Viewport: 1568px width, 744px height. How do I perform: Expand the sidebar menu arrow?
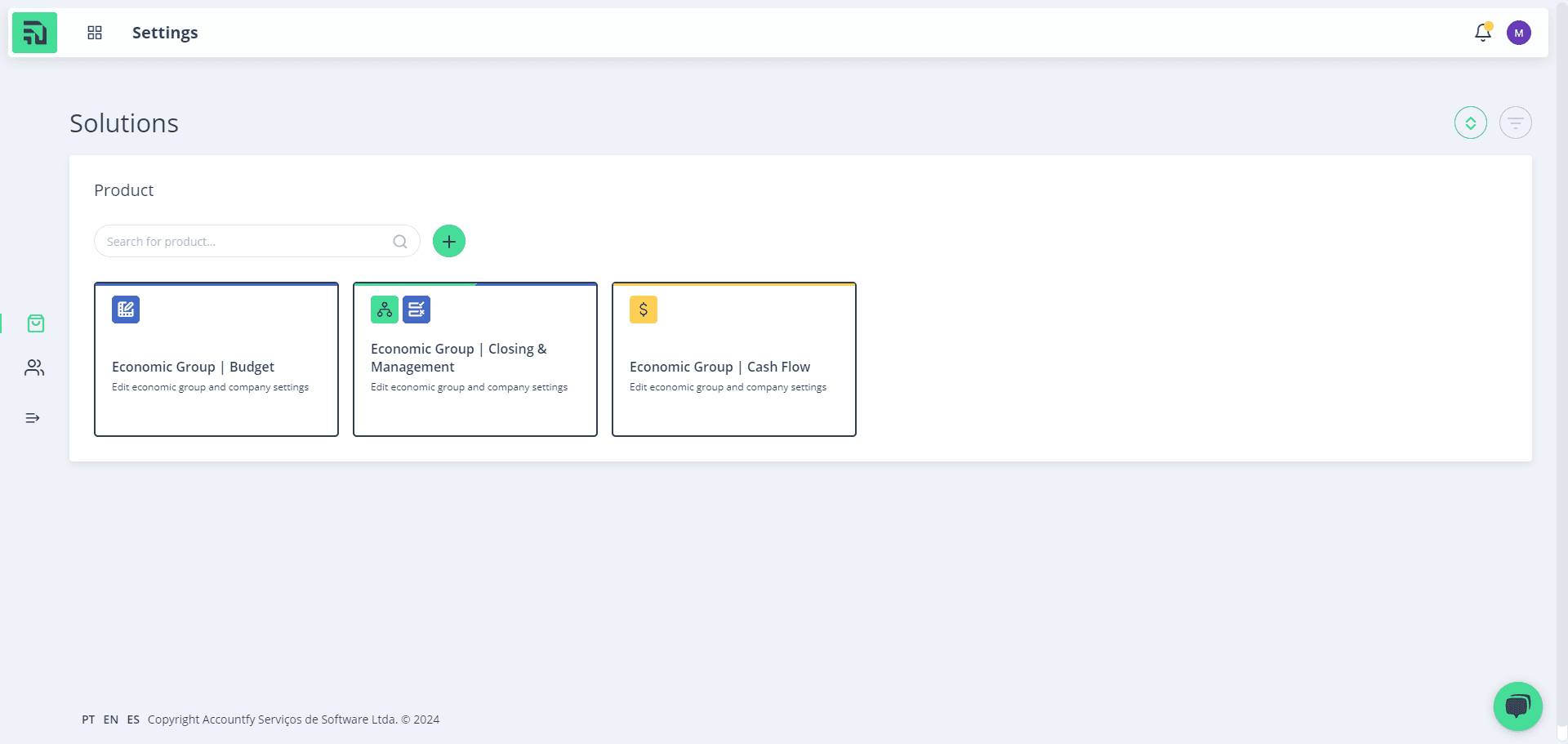[x=33, y=418]
